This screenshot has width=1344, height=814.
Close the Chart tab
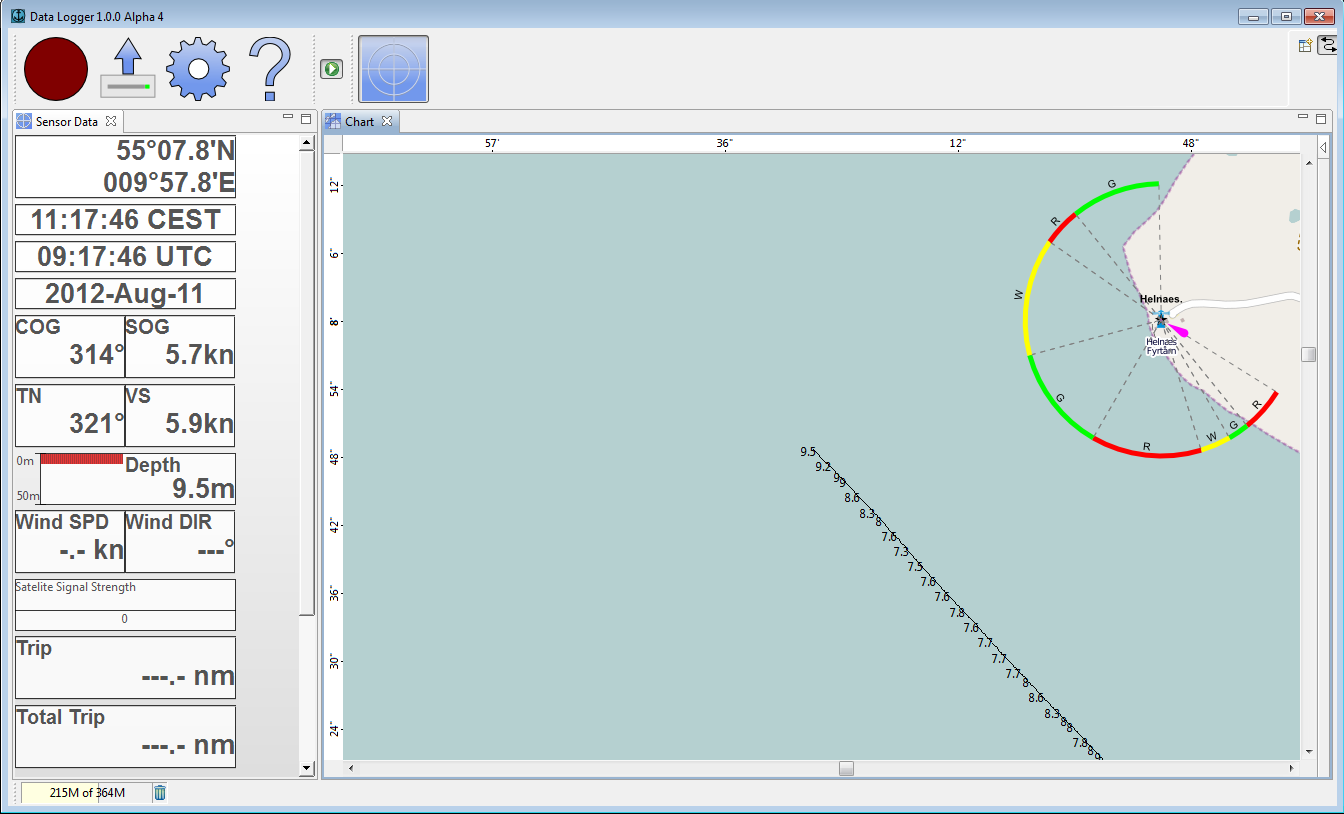(x=387, y=122)
